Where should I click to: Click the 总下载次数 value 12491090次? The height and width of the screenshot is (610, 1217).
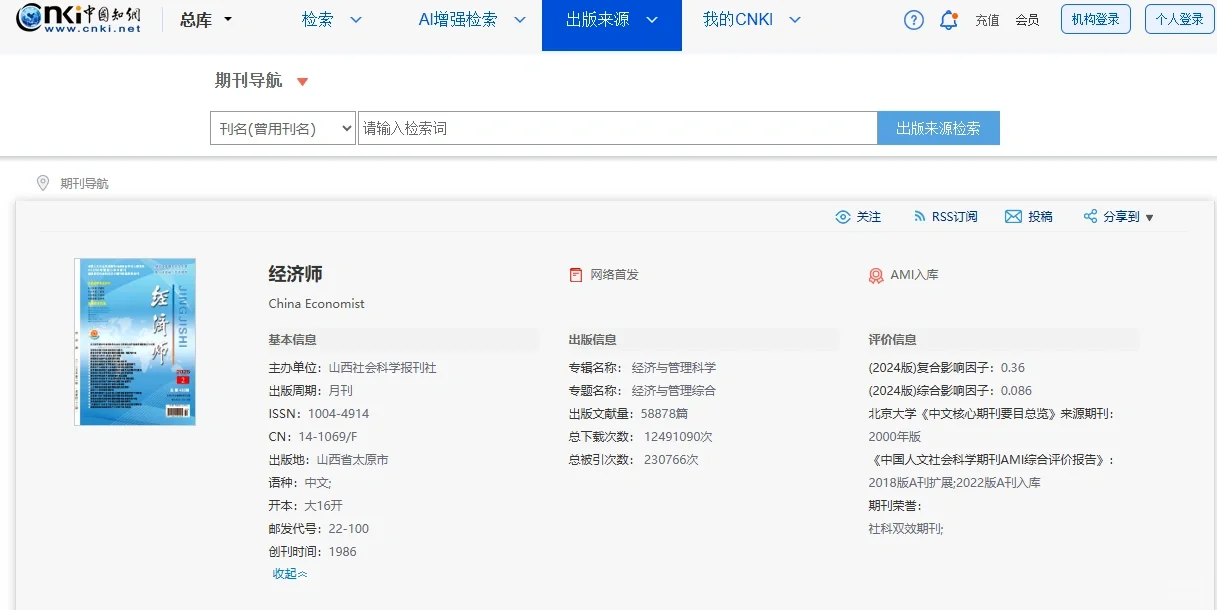click(x=678, y=437)
